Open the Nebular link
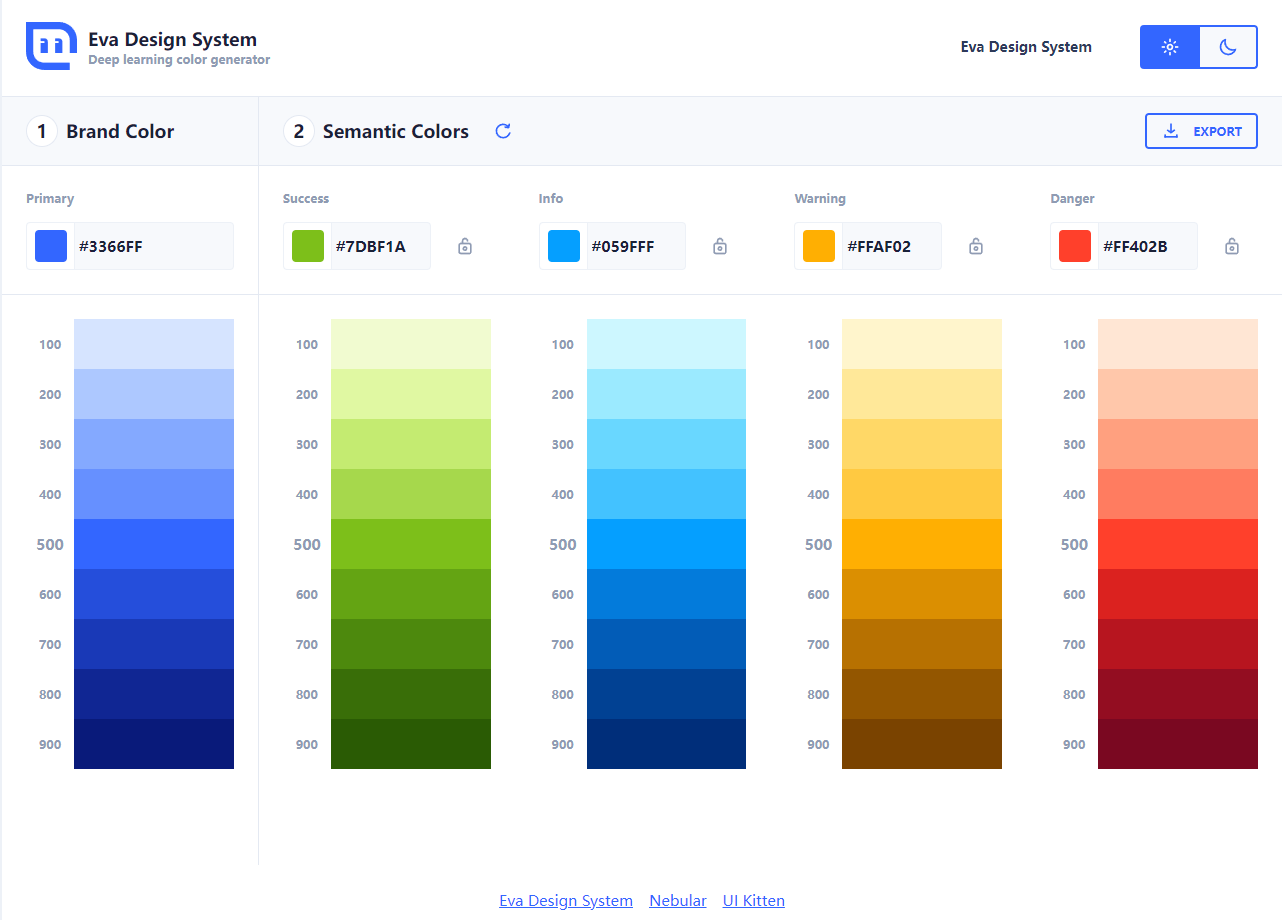1282x920 pixels. tap(677, 900)
